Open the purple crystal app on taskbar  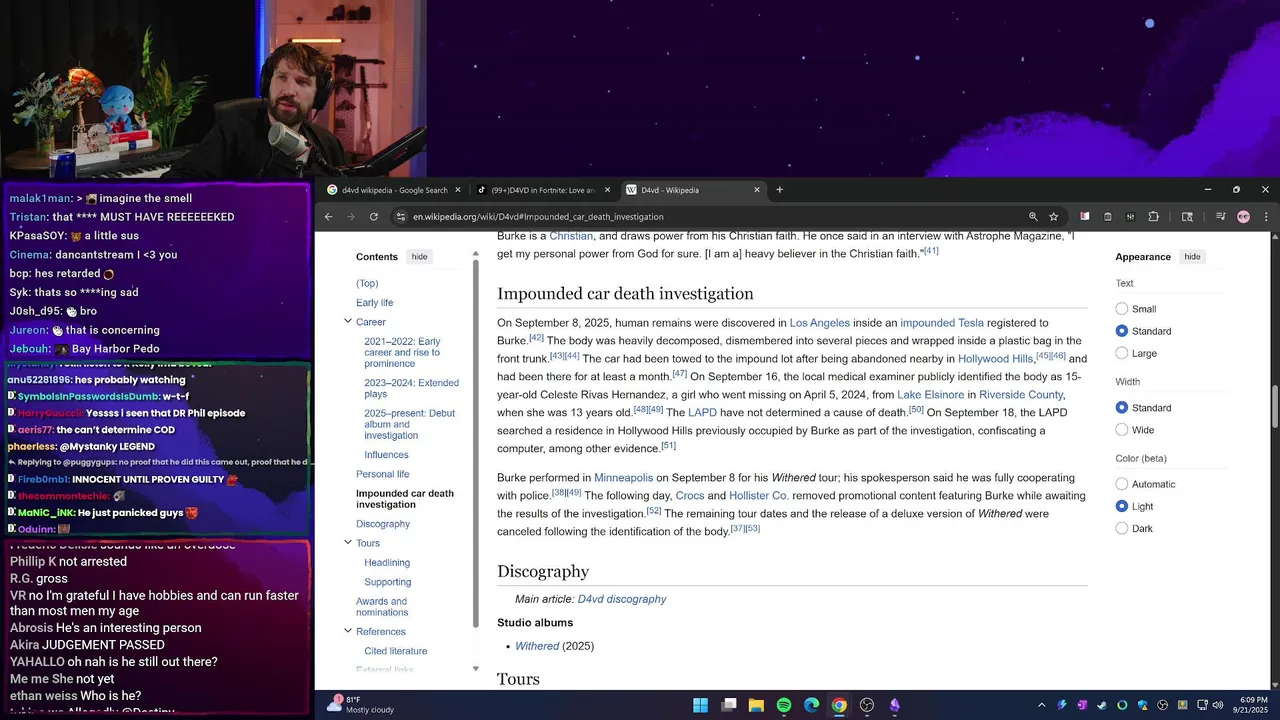click(x=894, y=705)
